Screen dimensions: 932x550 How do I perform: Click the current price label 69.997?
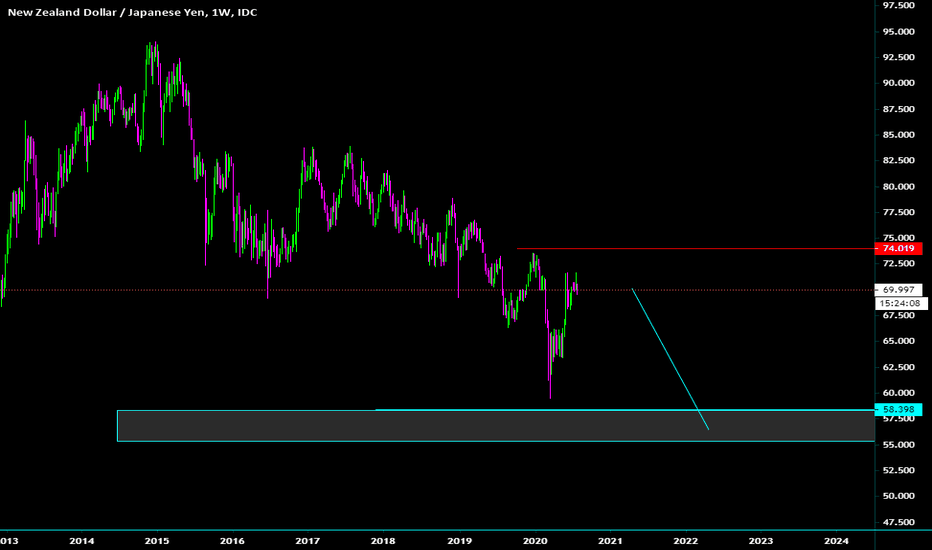(898, 290)
